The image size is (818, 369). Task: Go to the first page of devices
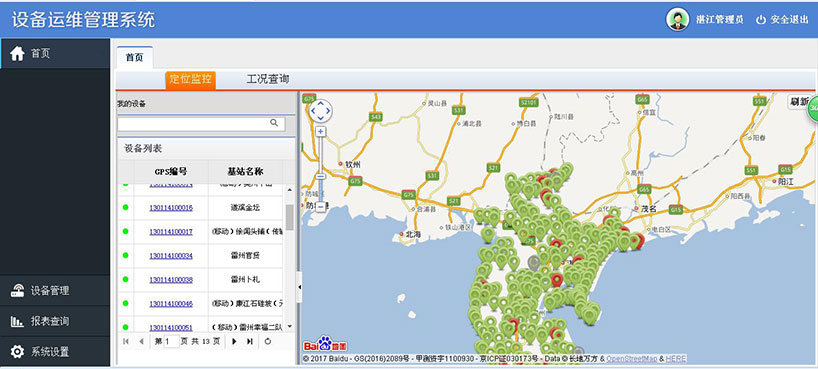[x=125, y=341]
